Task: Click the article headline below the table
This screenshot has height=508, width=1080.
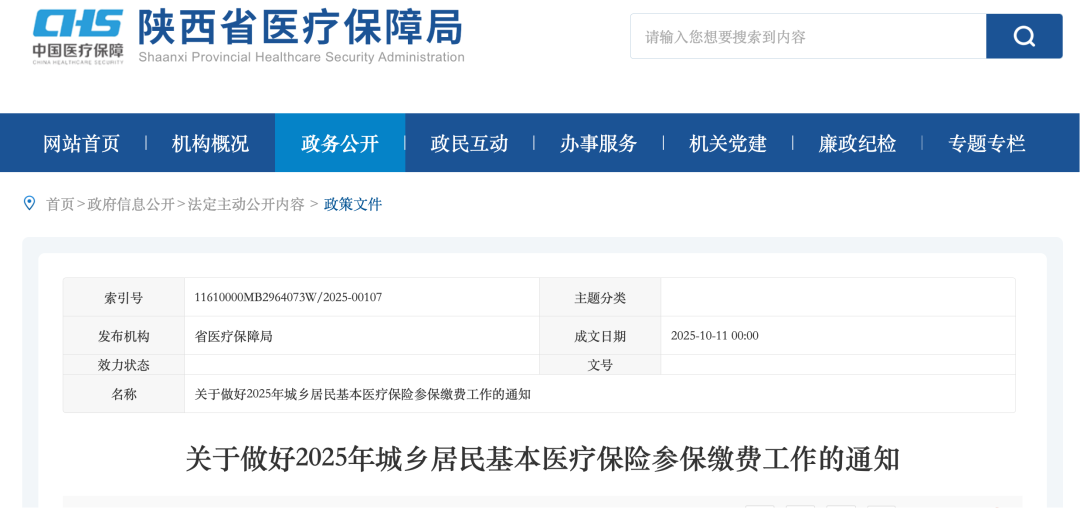Action: click(x=542, y=459)
